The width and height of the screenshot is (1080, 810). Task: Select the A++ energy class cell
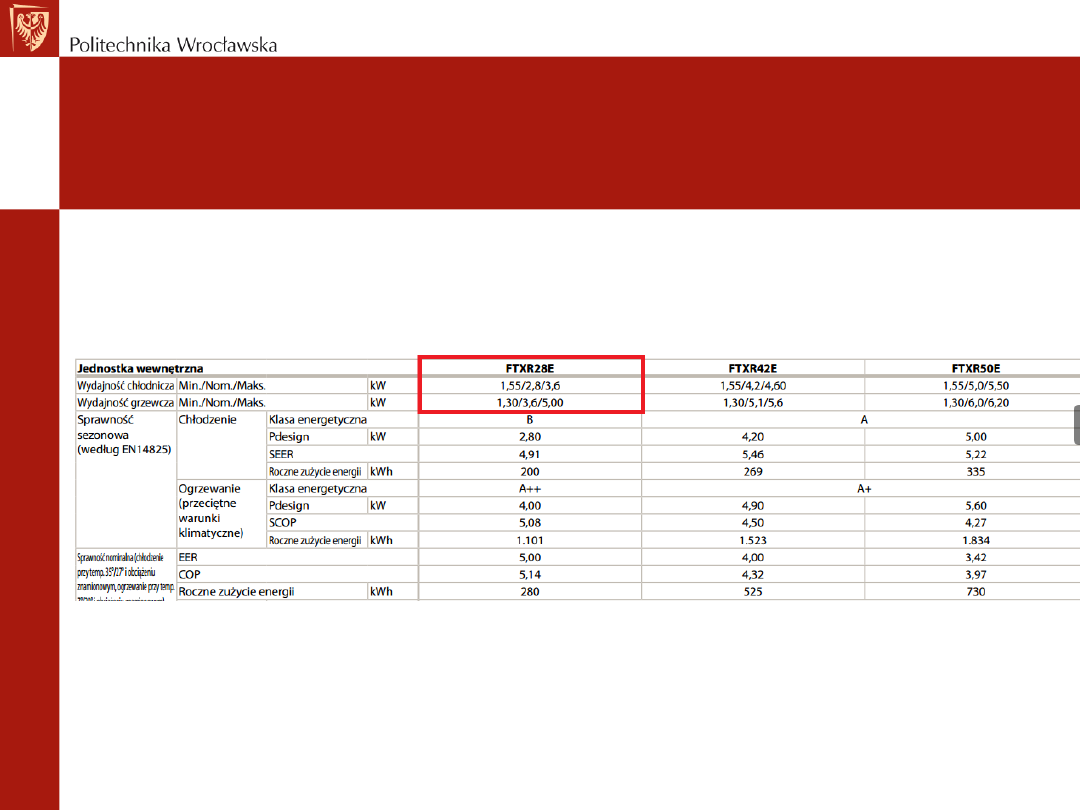coord(530,488)
